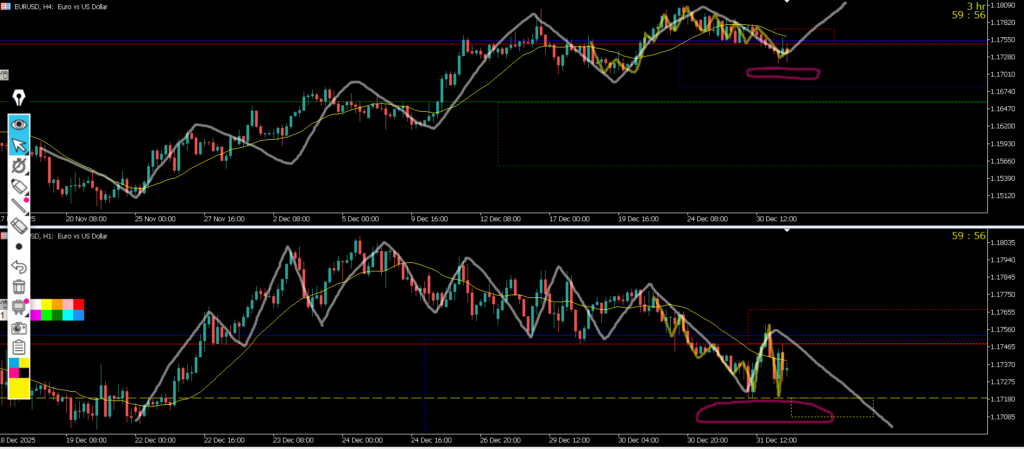1024x449 pixels.
Task: Take a screenshot with the camera icon
Action: click(x=19, y=327)
